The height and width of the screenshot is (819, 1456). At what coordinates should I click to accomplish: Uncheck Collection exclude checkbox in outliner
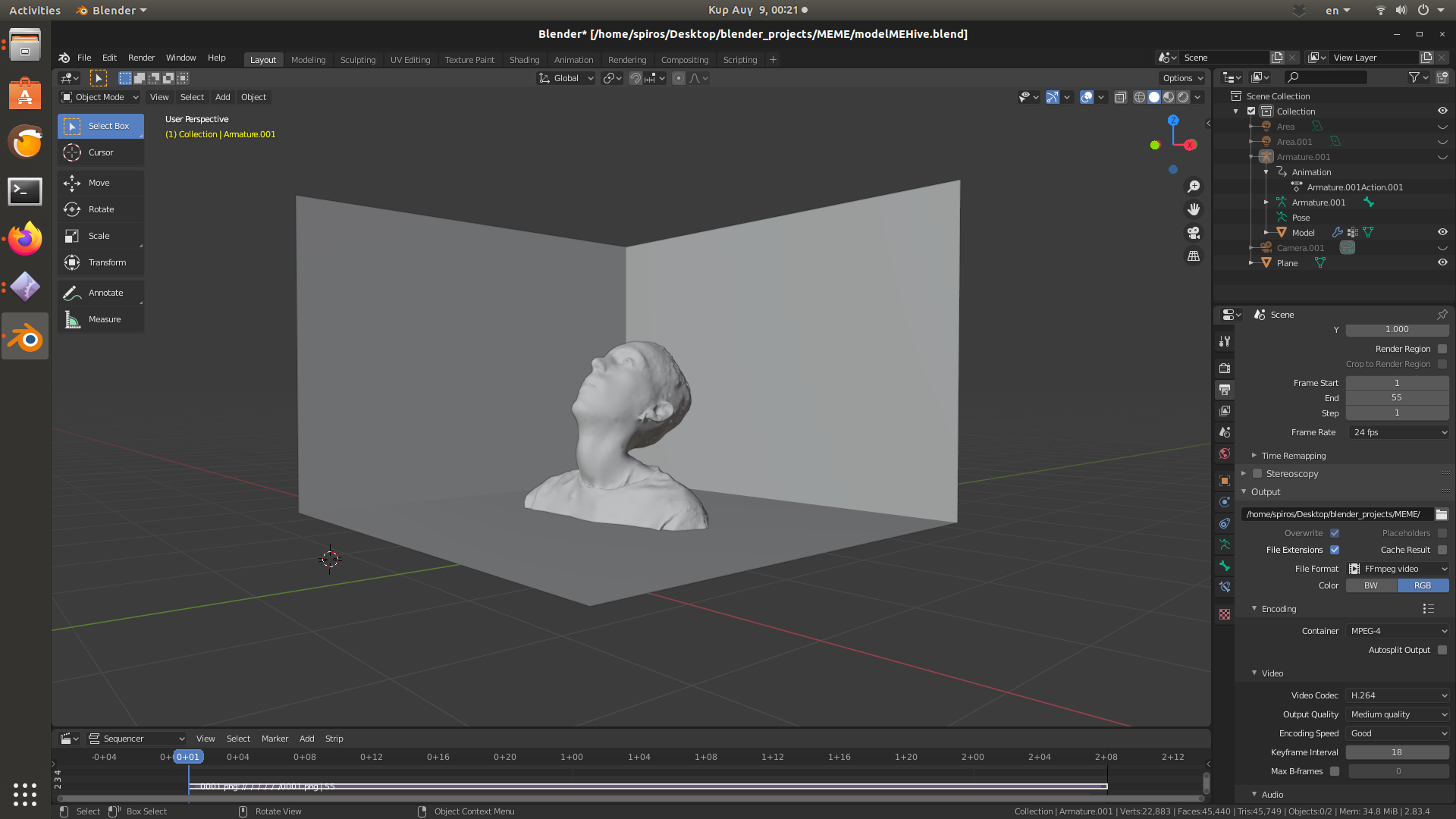(x=1251, y=111)
